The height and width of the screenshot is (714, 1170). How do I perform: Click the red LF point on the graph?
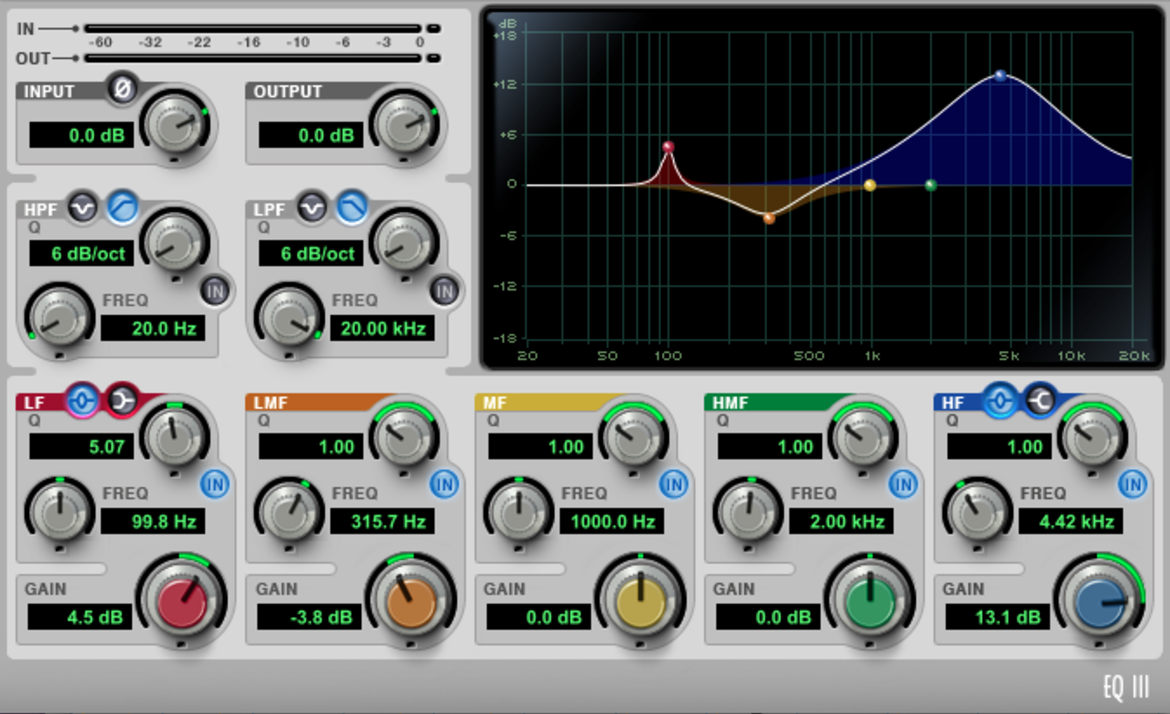(x=669, y=147)
